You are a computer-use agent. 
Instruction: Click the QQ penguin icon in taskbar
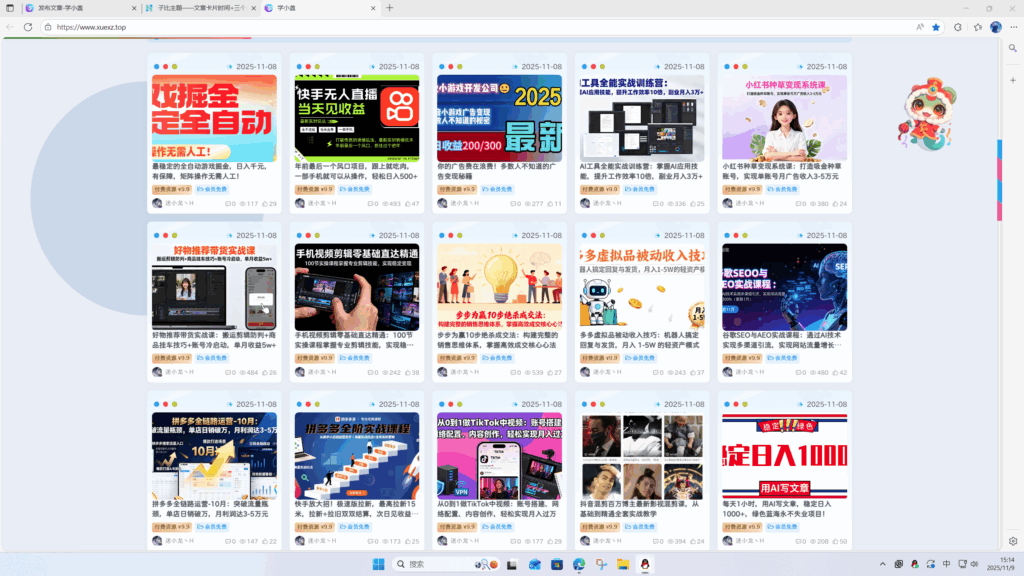[645, 565]
